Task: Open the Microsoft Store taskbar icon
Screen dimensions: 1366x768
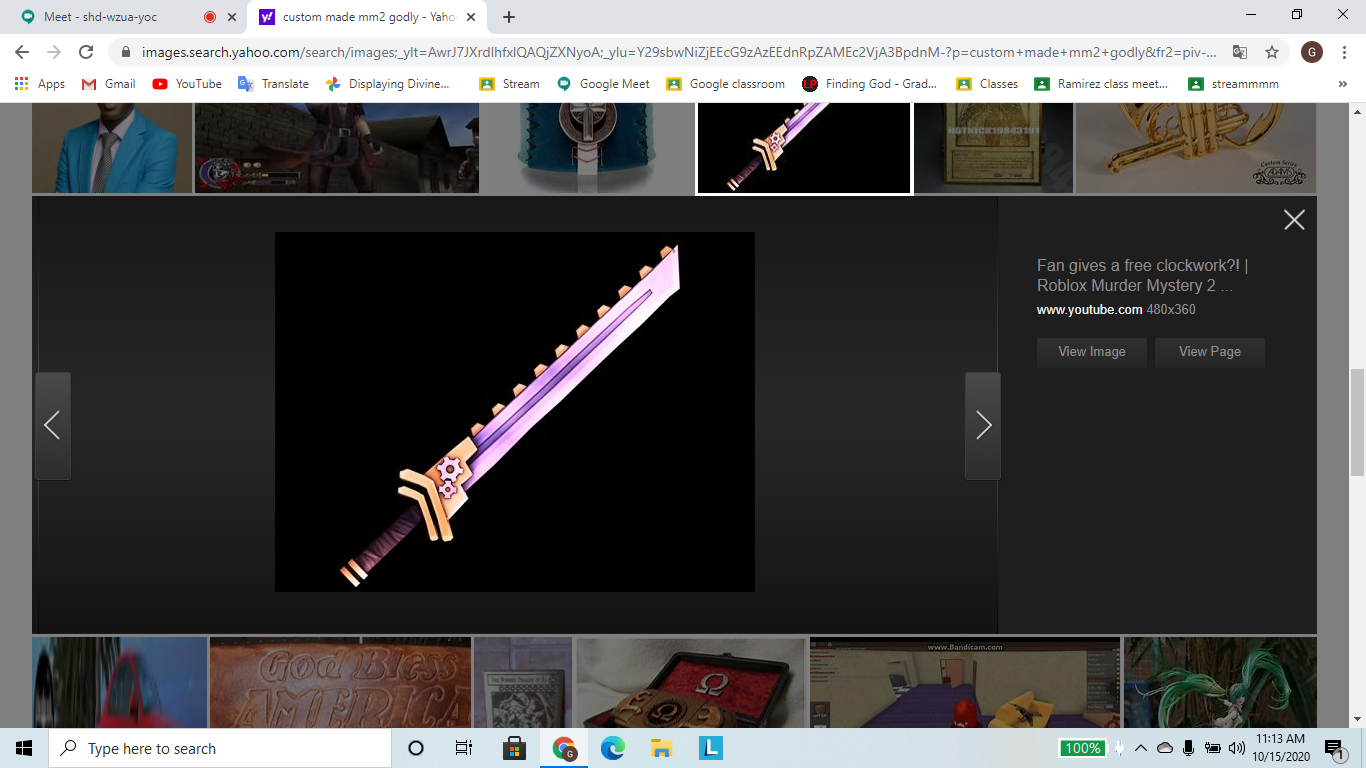Action: [514, 748]
